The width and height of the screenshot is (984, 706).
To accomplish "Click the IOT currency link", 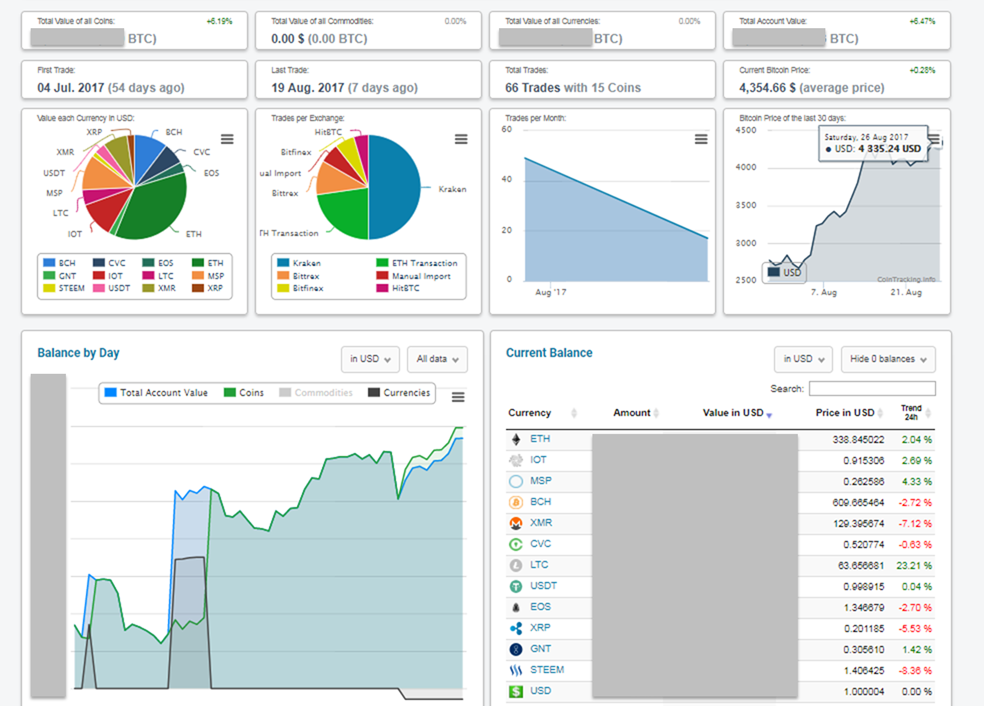I will [538, 460].
